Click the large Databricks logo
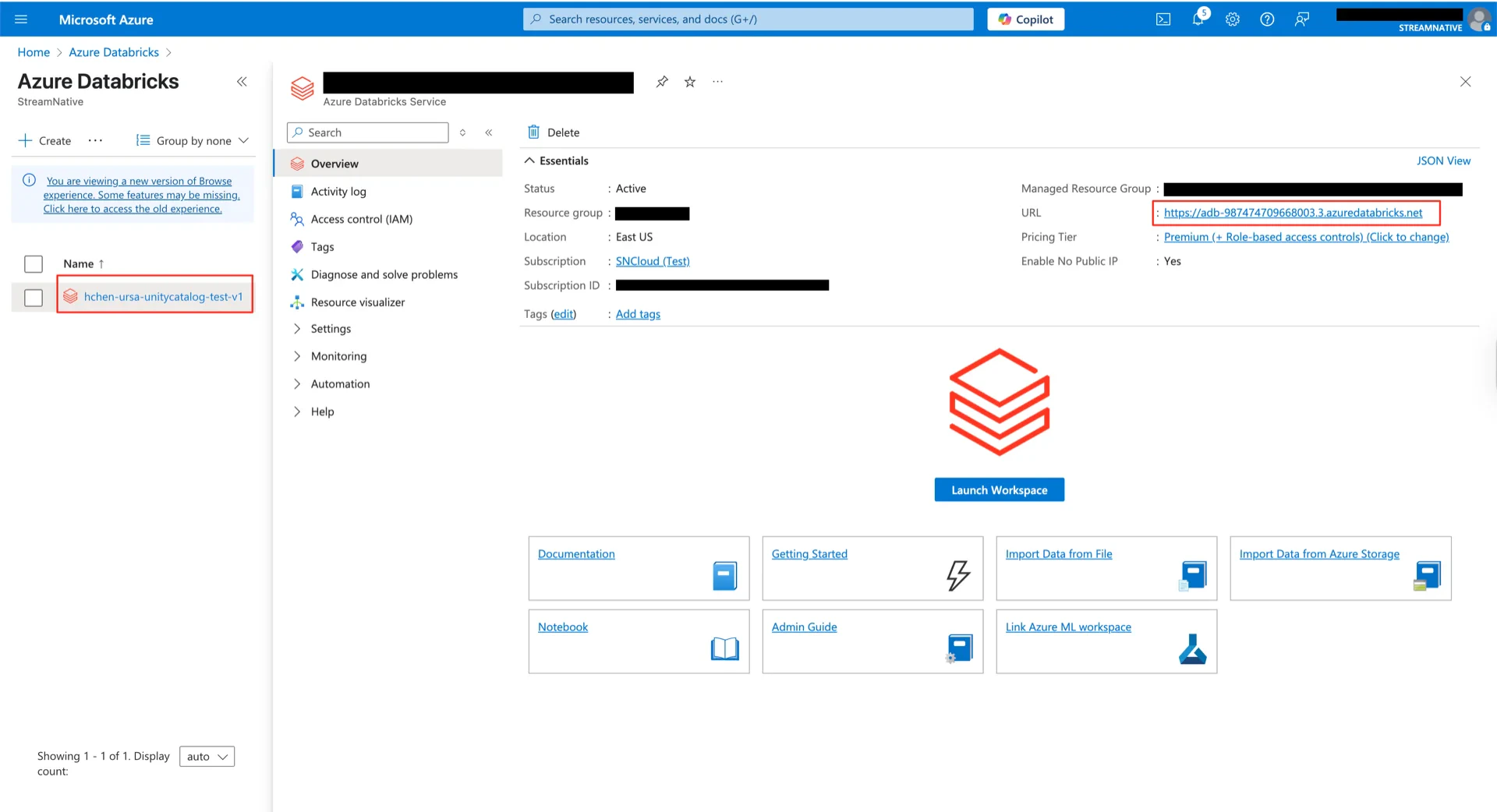The image size is (1497, 812). click(1000, 401)
